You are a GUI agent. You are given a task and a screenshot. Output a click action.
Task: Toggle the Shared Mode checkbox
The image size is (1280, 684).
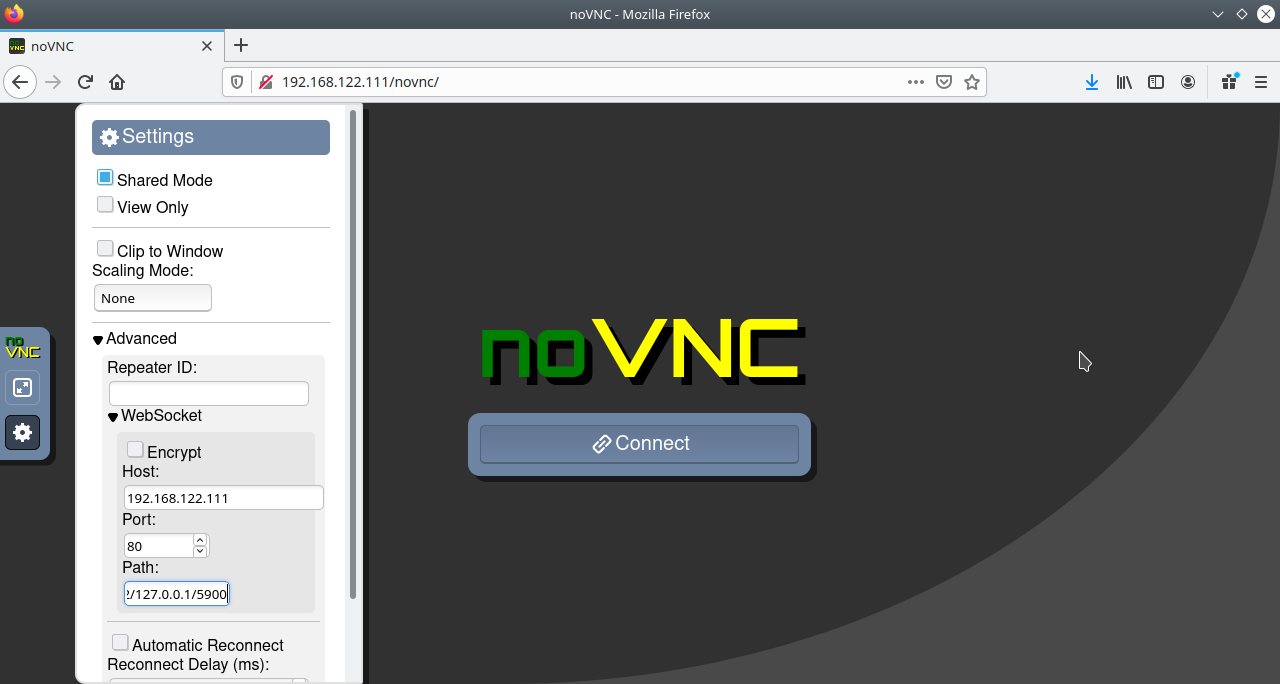[105, 178]
